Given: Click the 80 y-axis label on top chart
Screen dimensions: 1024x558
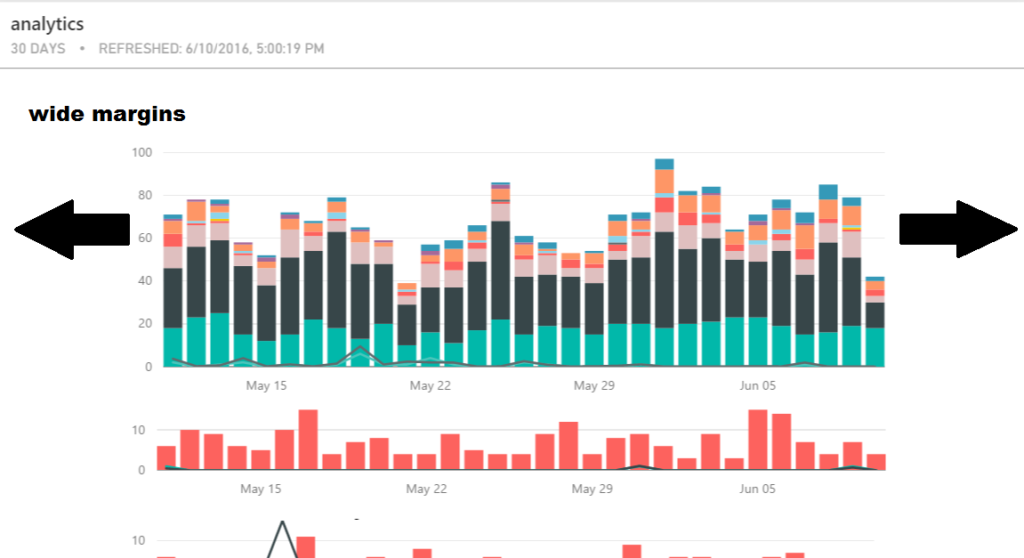Looking at the screenshot, I should tap(144, 195).
